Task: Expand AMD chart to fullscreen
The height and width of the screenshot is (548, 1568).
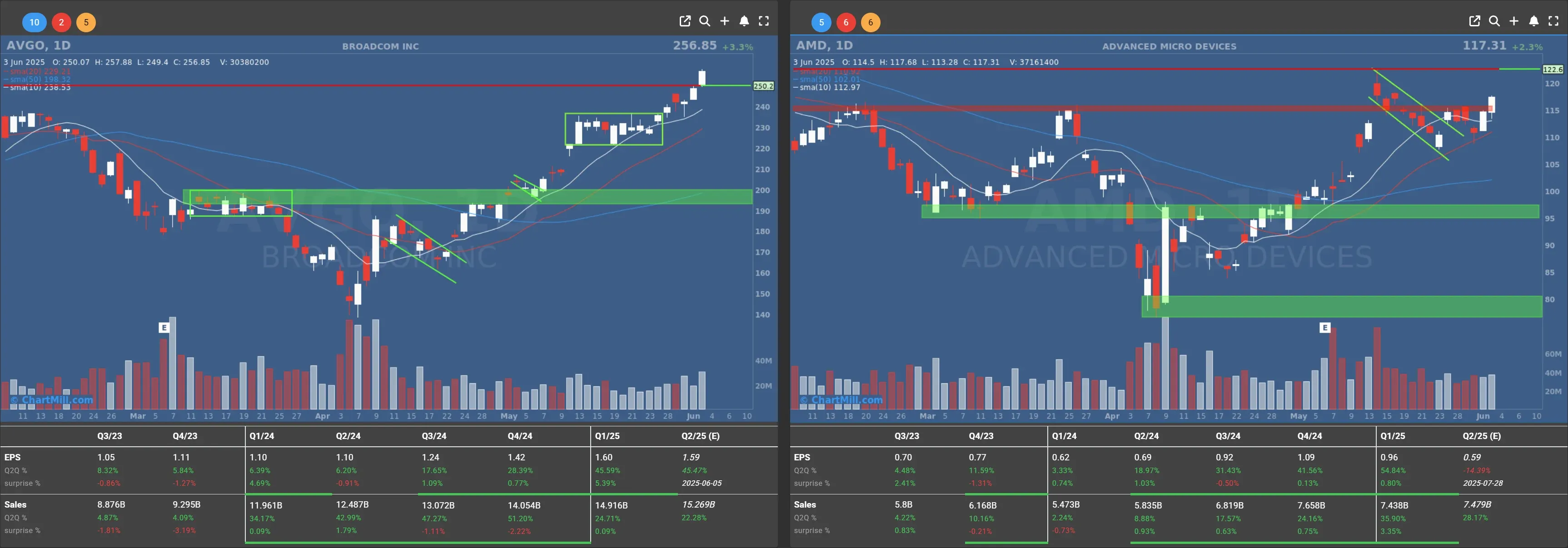Action: coord(1553,21)
